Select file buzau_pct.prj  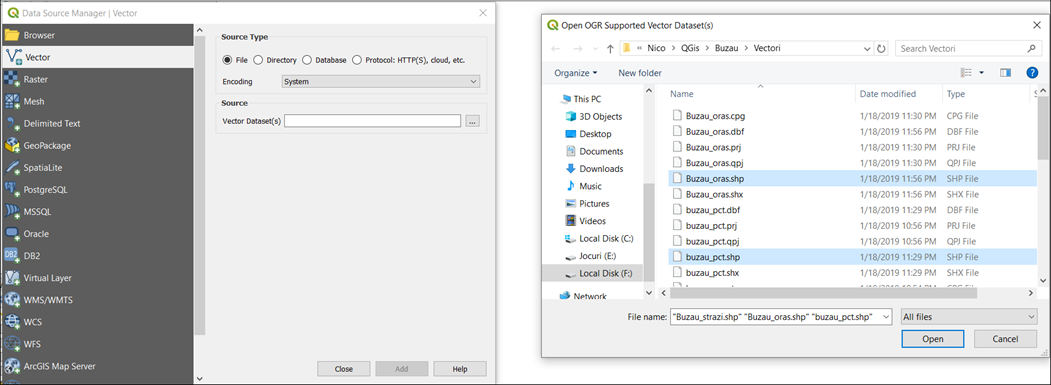pyautogui.click(x=712, y=225)
